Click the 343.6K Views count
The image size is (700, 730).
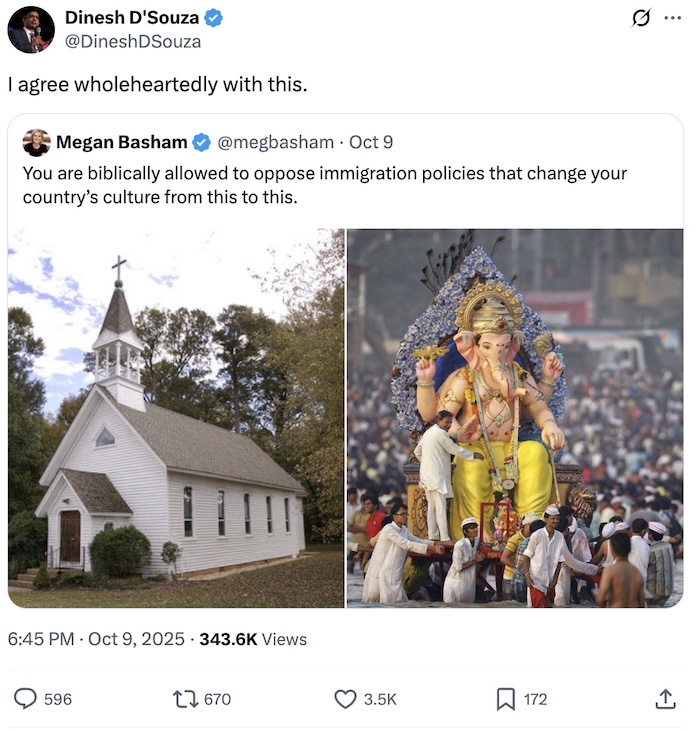click(x=253, y=639)
